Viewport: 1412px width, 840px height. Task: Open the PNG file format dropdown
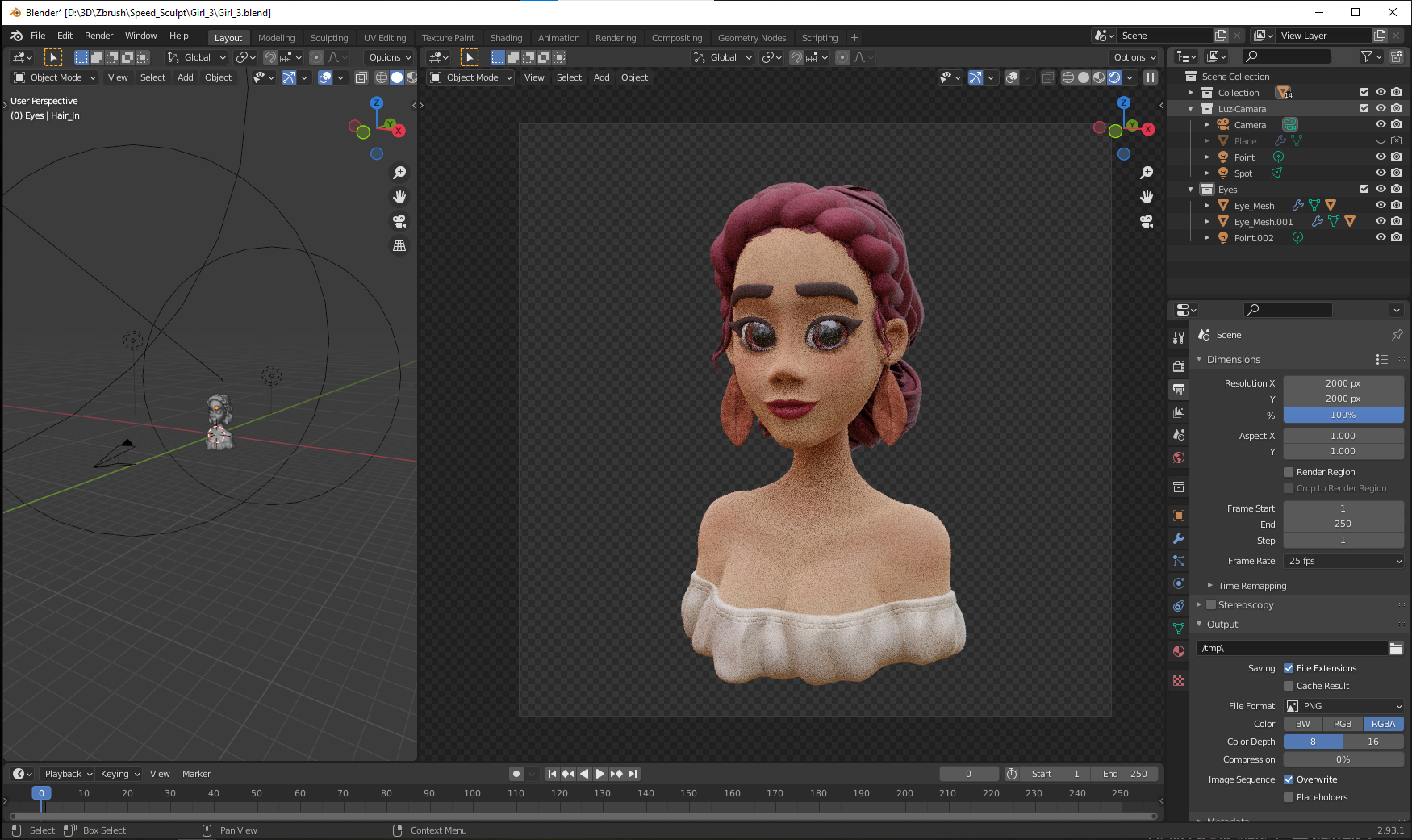point(1343,706)
